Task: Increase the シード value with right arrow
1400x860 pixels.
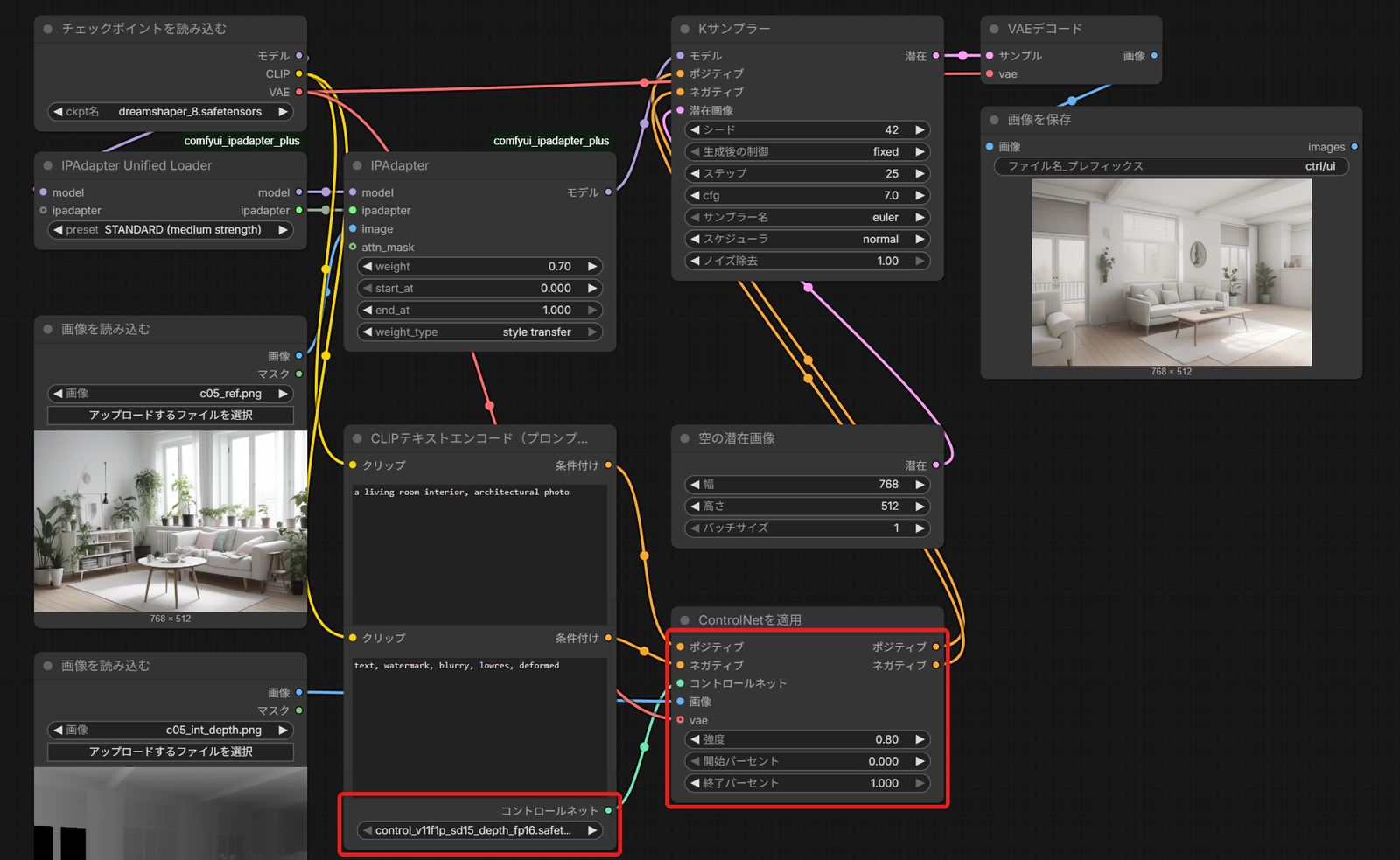Action: pyautogui.click(x=920, y=129)
